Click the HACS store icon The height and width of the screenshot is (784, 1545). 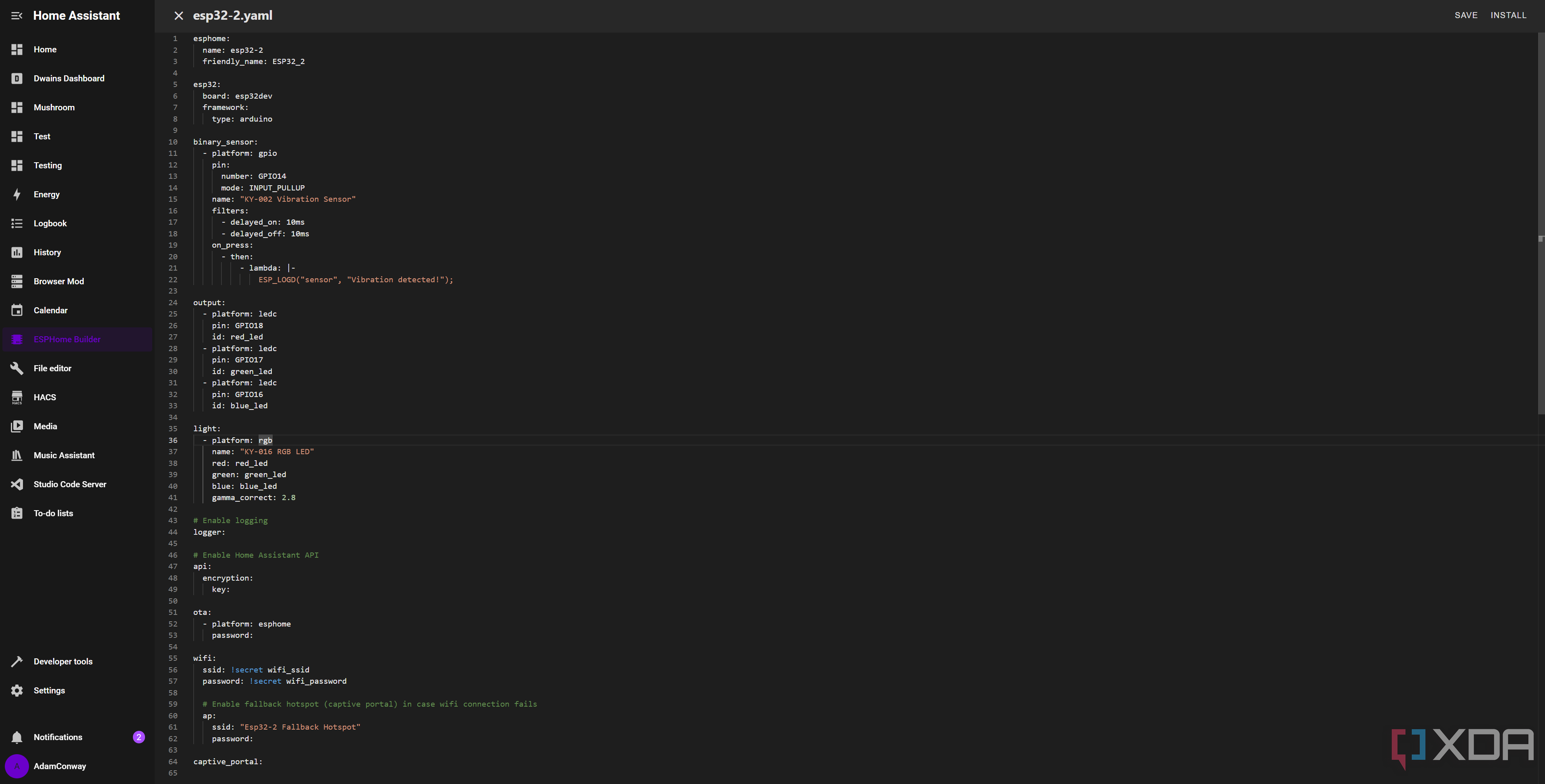click(17, 397)
